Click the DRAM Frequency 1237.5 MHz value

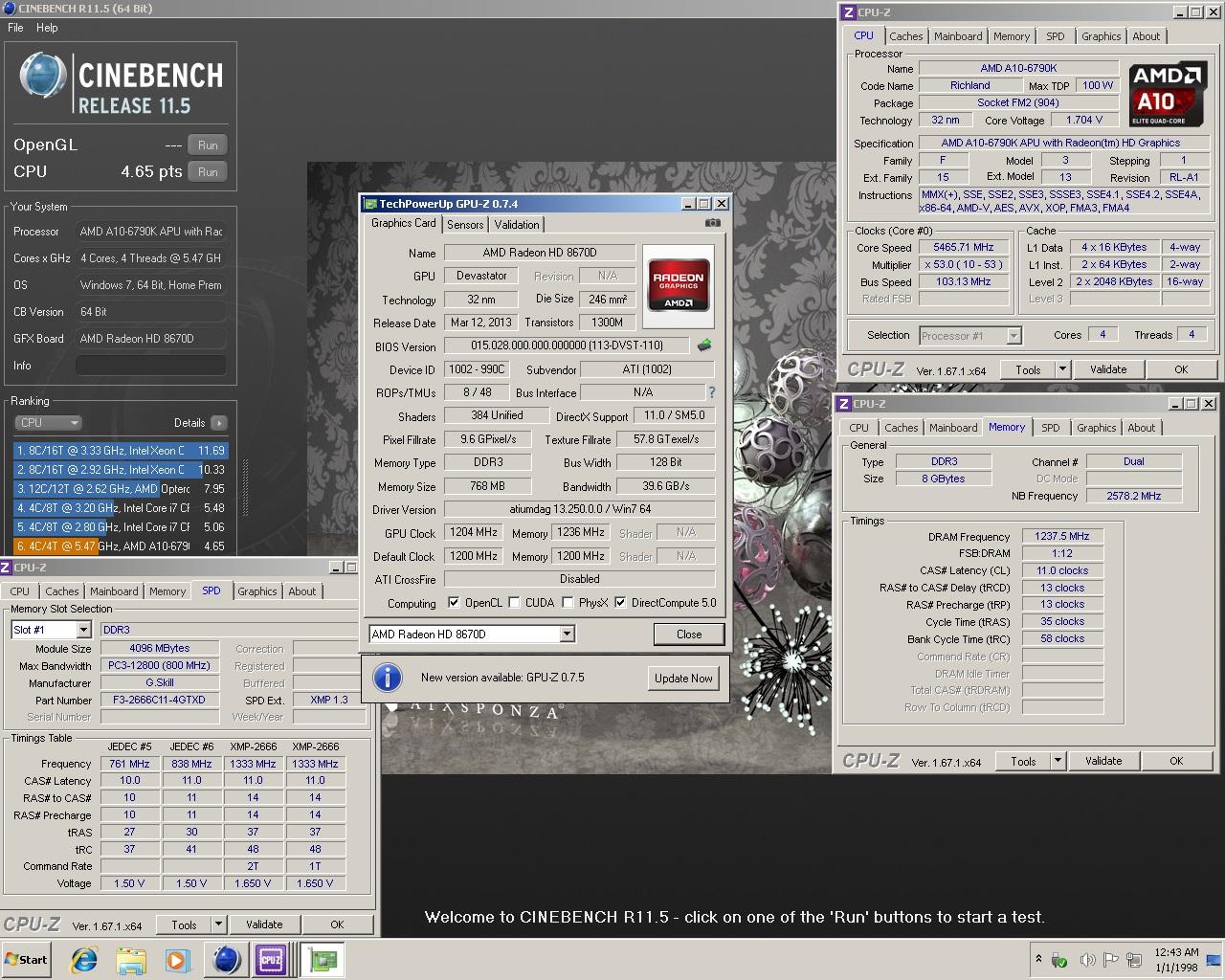coord(1062,537)
